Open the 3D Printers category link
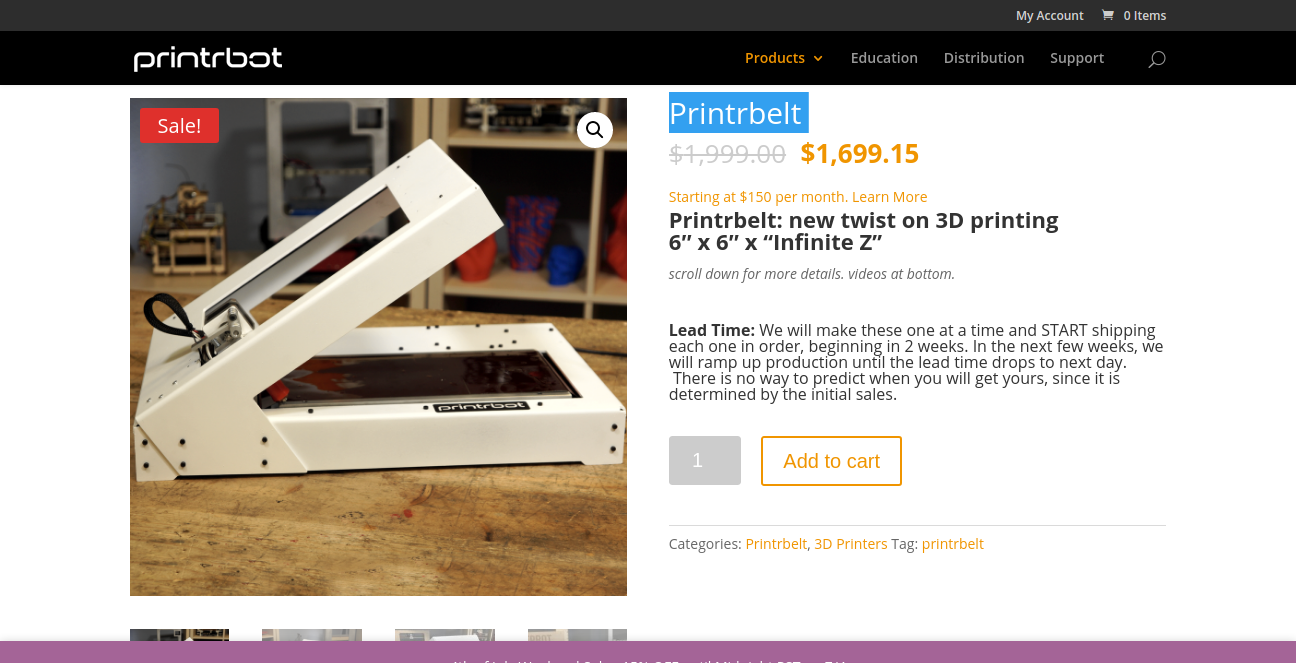The image size is (1296, 663). click(851, 544)
